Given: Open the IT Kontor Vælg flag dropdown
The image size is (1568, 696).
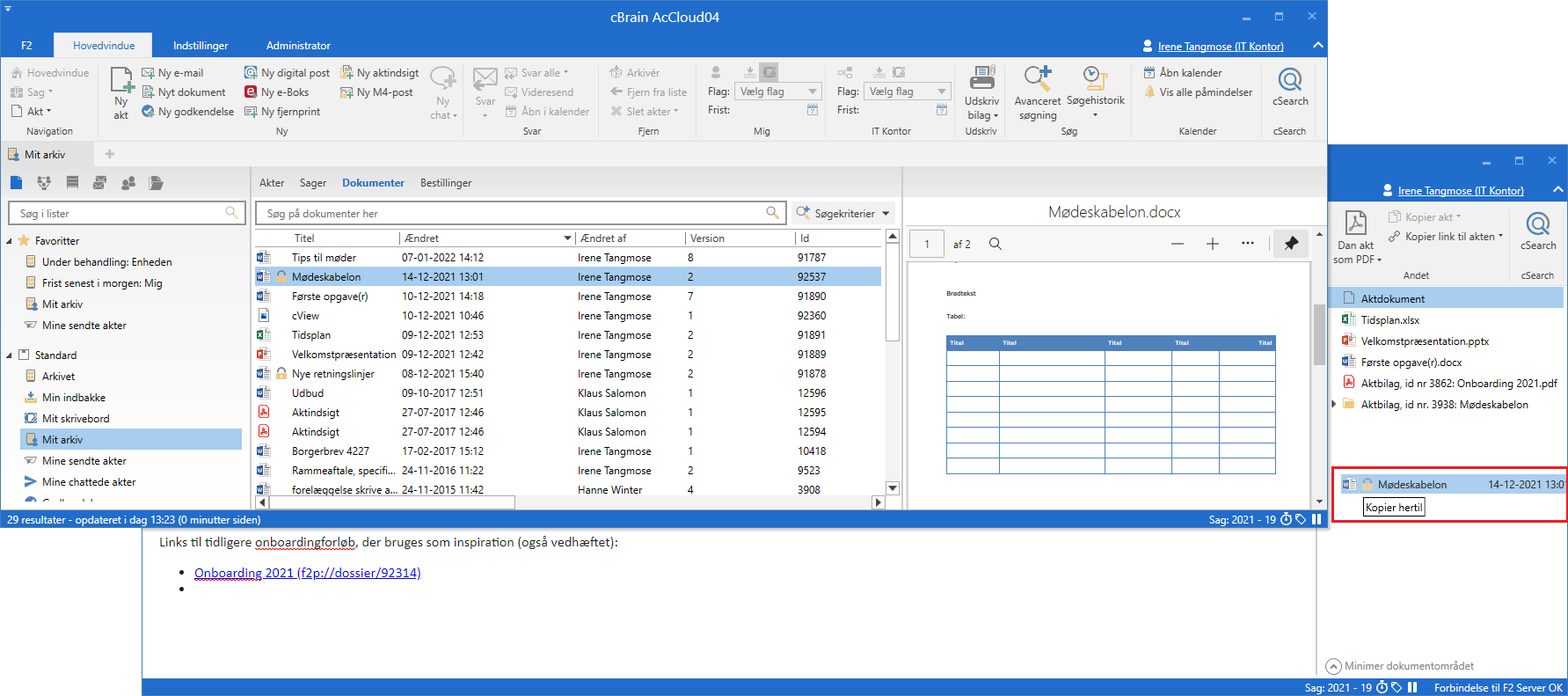Looking at the screenshot, I should 907,92.
